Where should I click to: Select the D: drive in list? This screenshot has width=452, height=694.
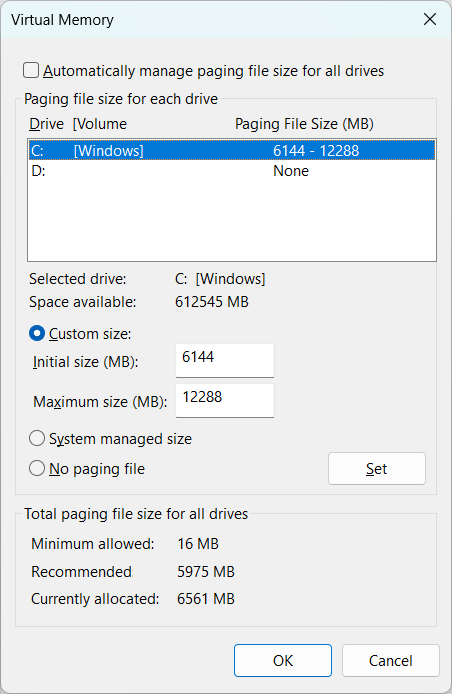232,171
